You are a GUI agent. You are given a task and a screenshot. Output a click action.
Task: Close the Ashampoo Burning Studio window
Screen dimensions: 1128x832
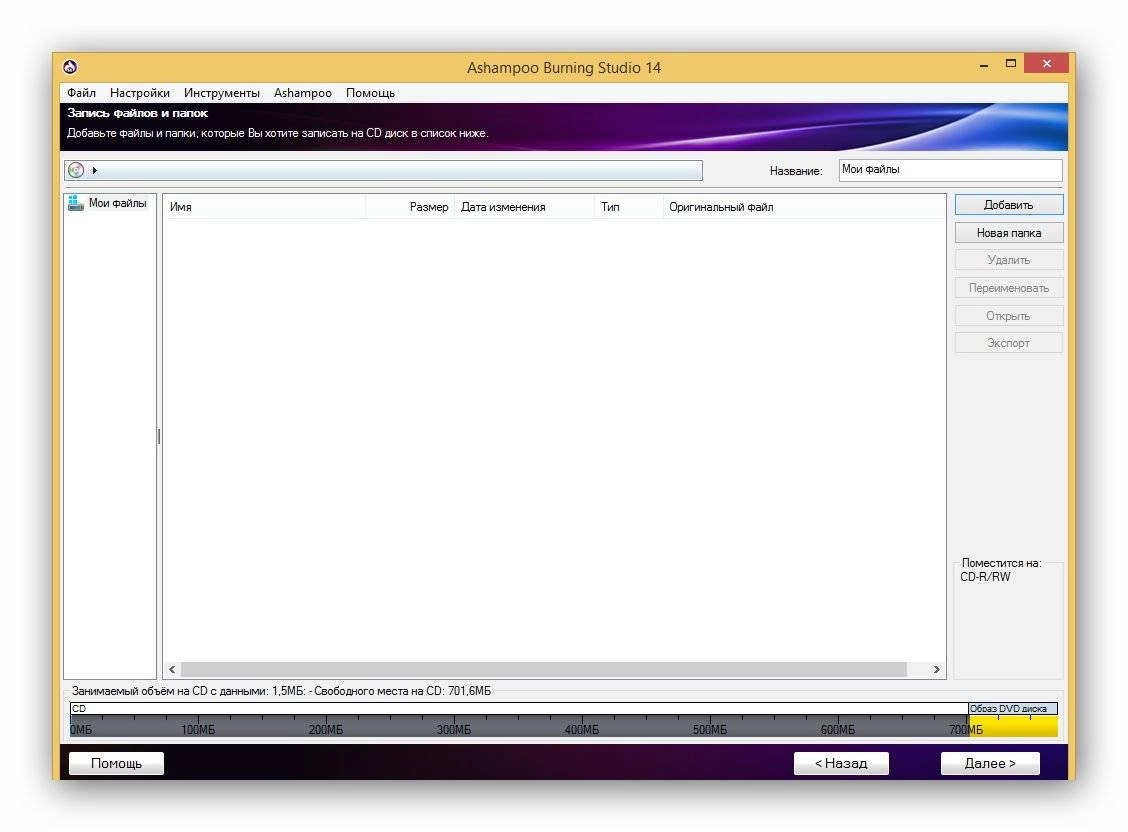pyautogui.click(x=1047, y=63)
